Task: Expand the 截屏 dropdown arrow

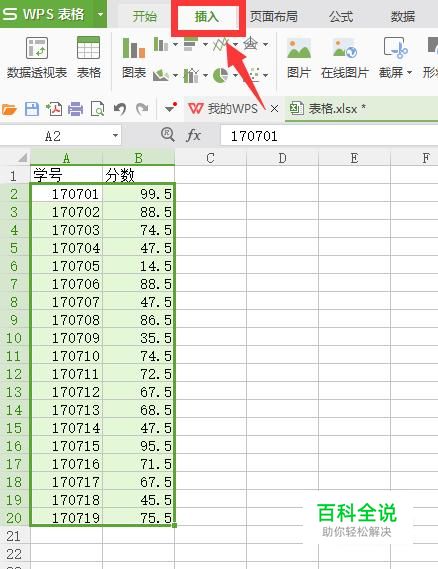Action: click(409, 73)
